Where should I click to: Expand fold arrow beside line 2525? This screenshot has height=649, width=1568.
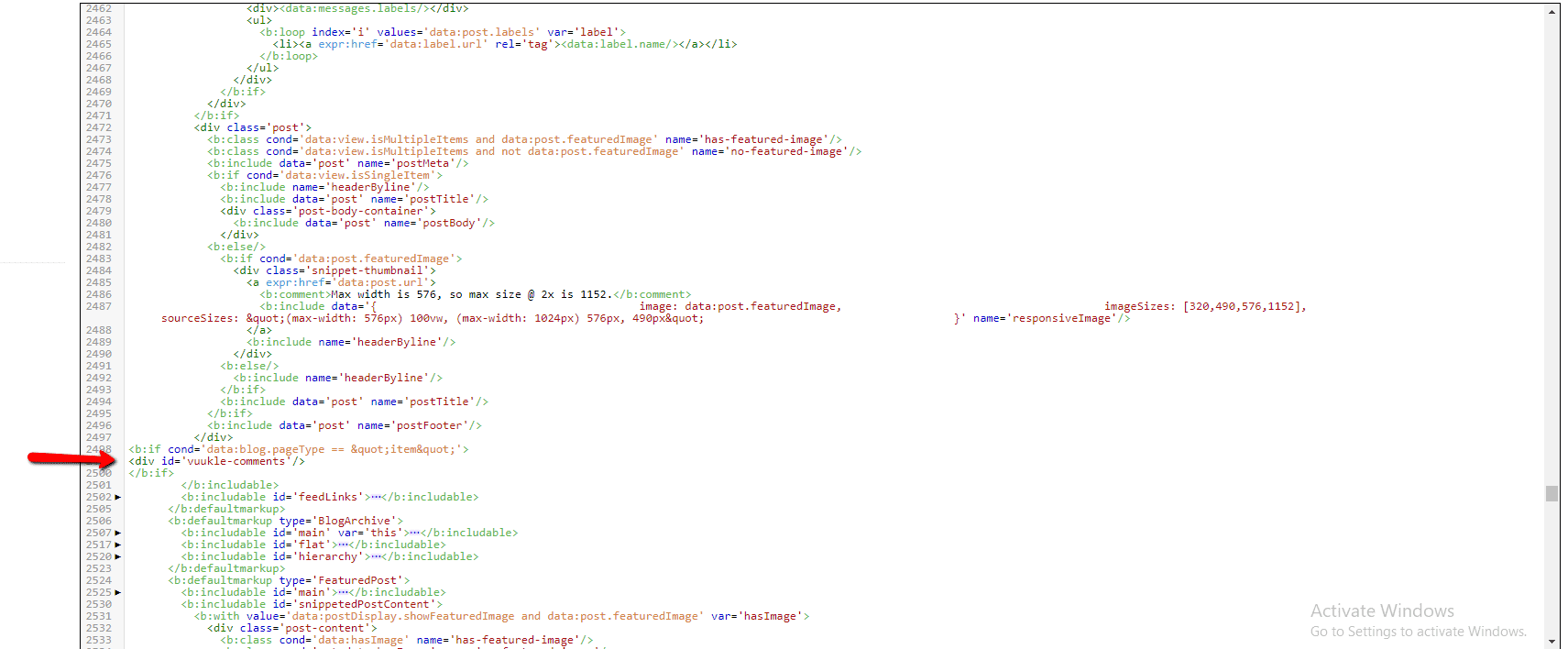[x=118, y=593]
